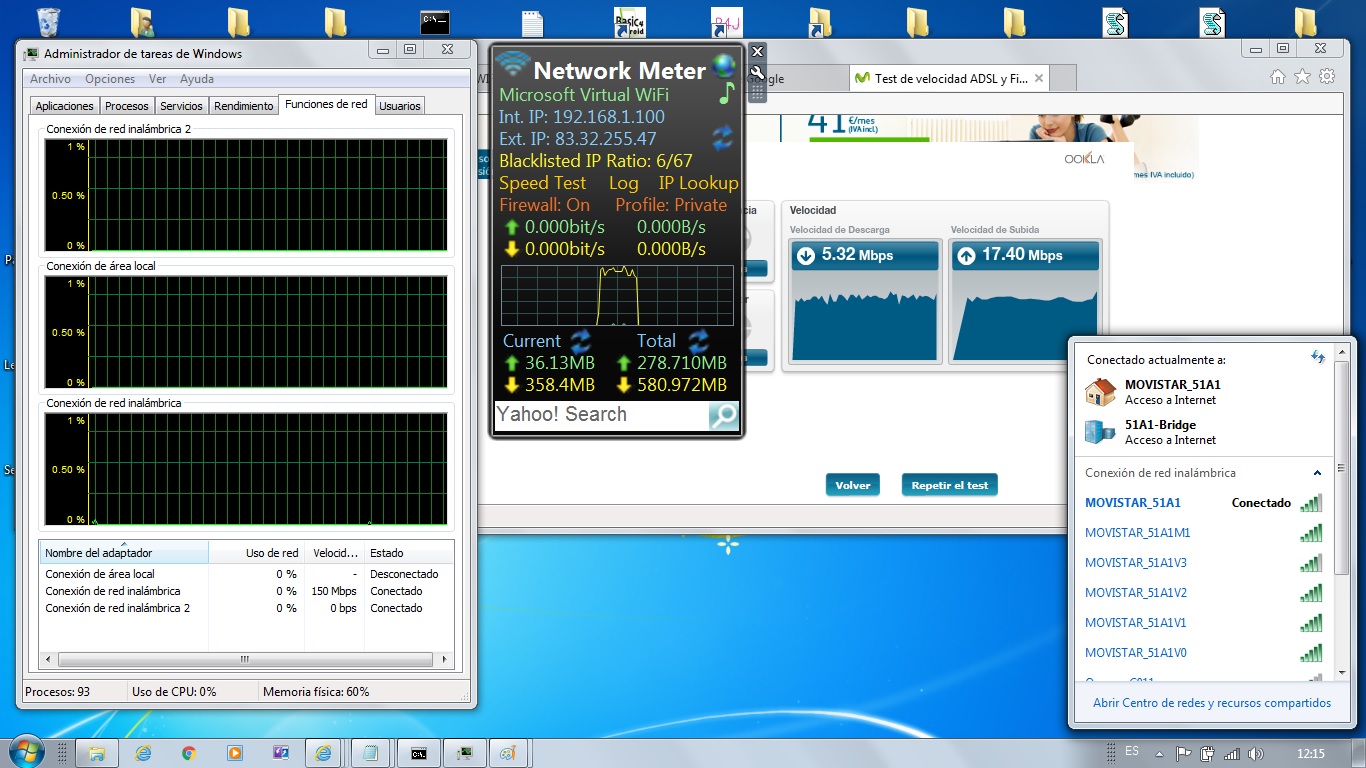Collapse the Conexión de red inalámbrica section
This screenshot has height=768, width=1366.
[1317, 473]
